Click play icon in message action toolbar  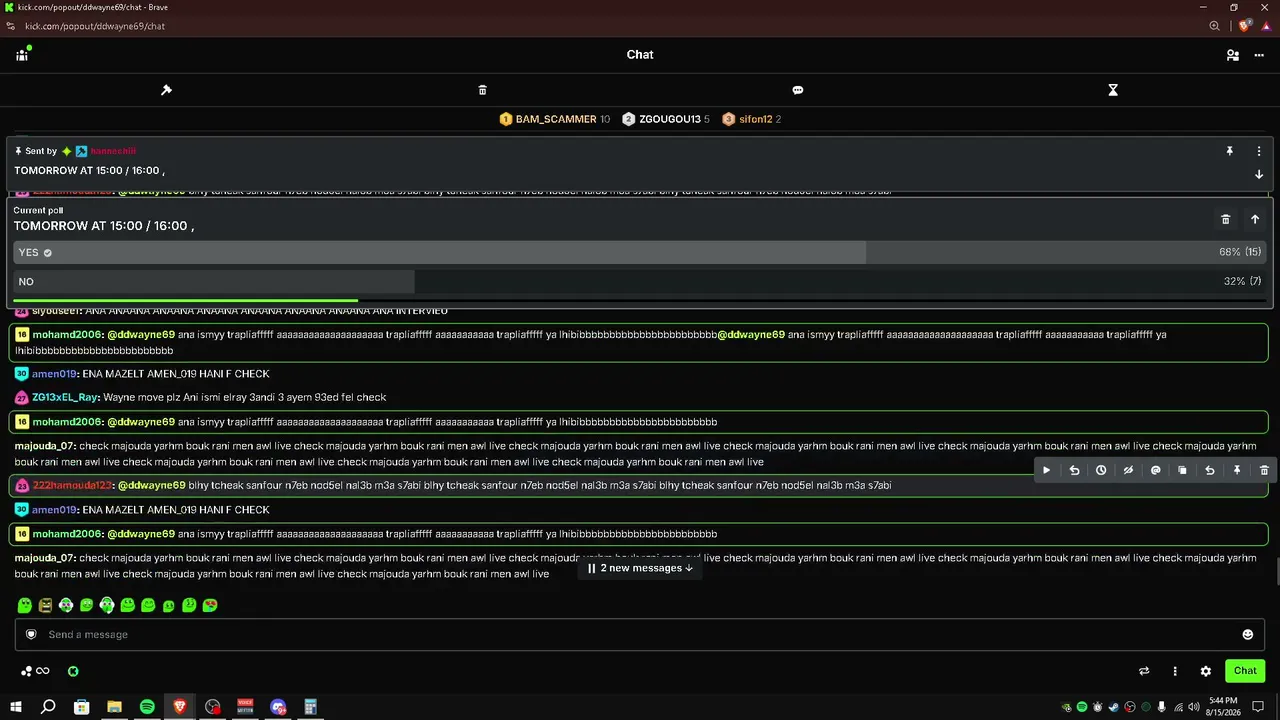(1047, 470)
